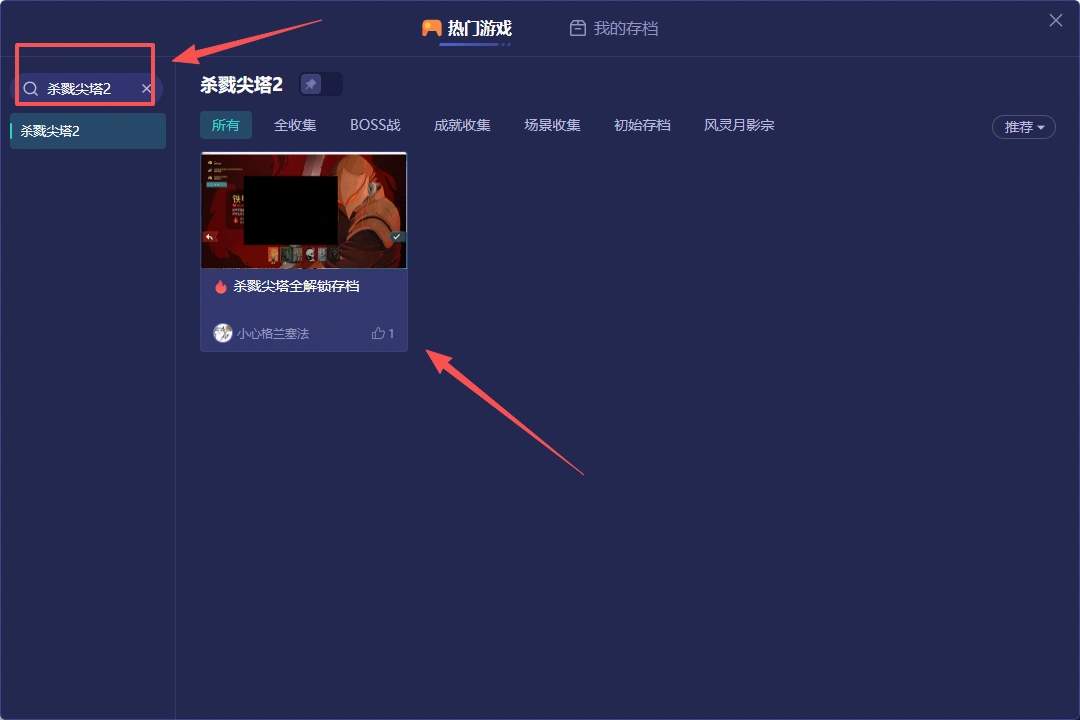
Task: Click the gamepad icon beside 热门游戏
Action: click(432, 29)
